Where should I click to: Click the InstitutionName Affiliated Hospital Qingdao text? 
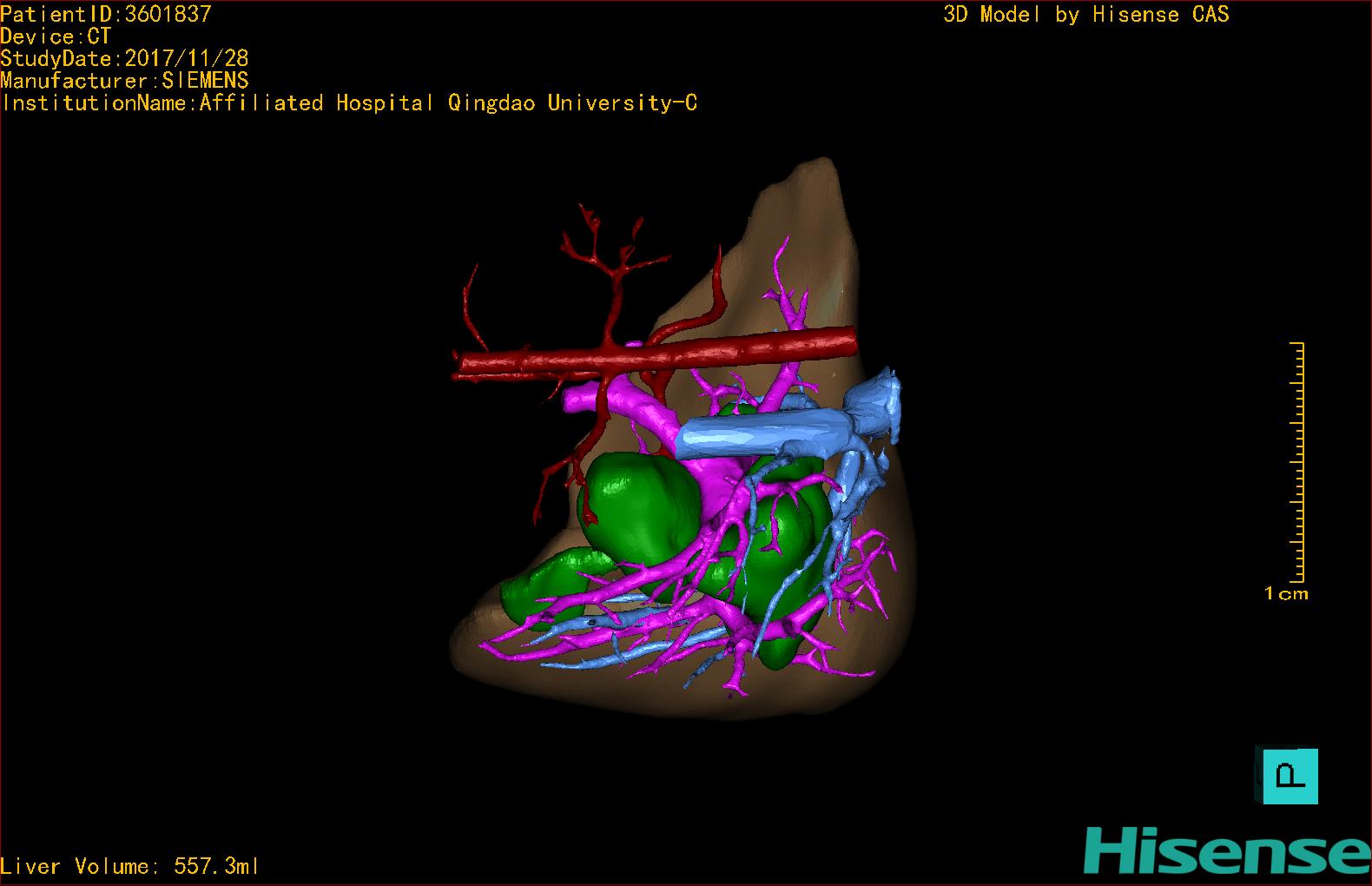pyautogui.click(x=349, y=102)
